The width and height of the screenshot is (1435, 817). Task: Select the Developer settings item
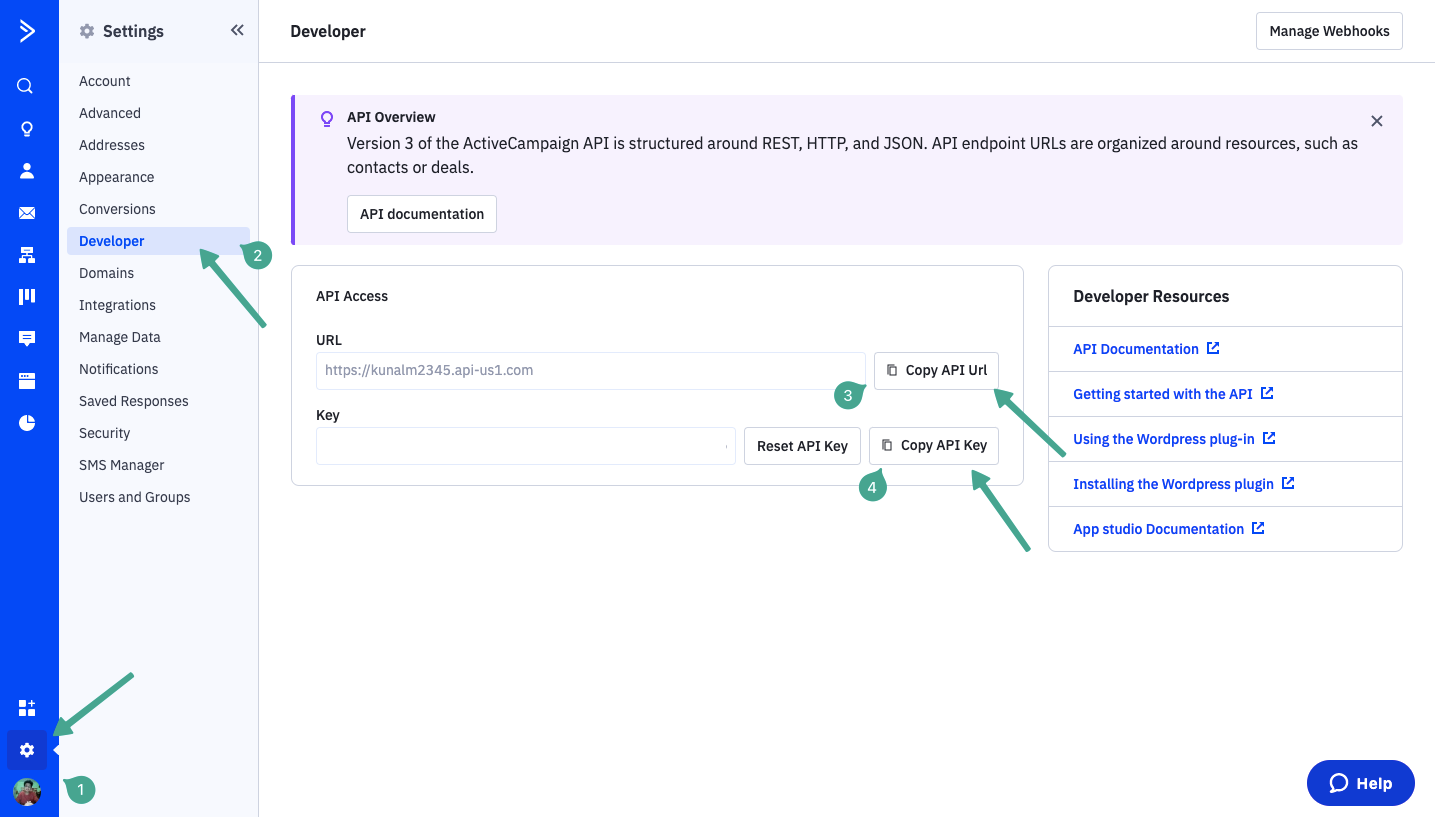point(158,241)
